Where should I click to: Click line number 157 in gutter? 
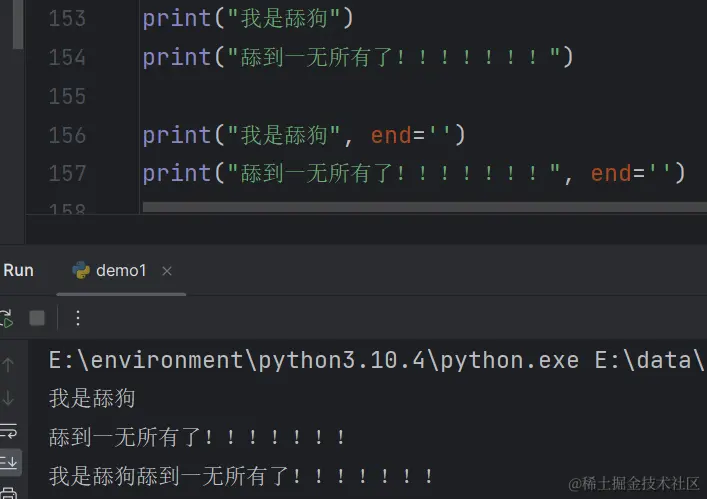(x=67, y=174)
